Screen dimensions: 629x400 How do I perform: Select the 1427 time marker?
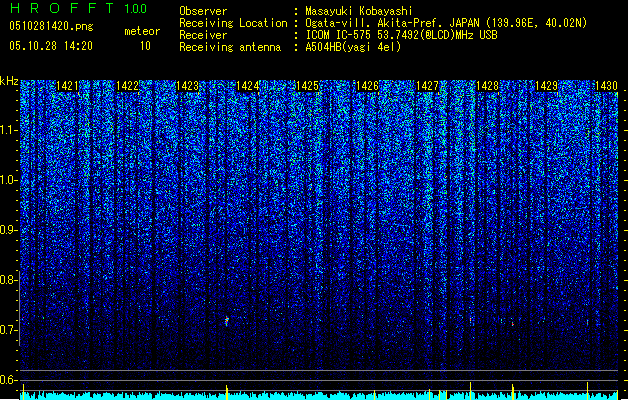coord(427,86)
